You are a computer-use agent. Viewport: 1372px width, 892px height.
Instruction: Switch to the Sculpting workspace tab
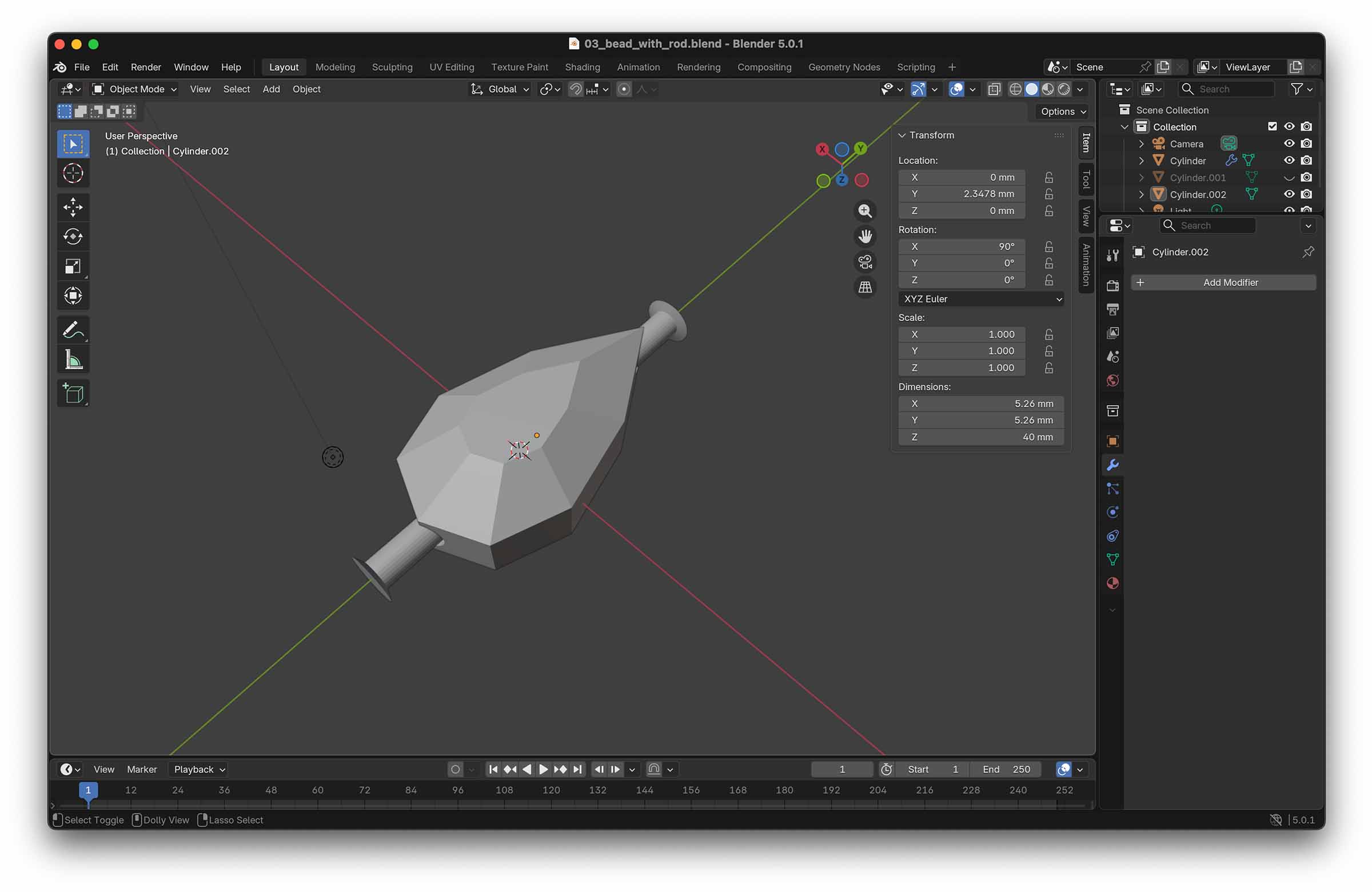(x=392, y=67)
